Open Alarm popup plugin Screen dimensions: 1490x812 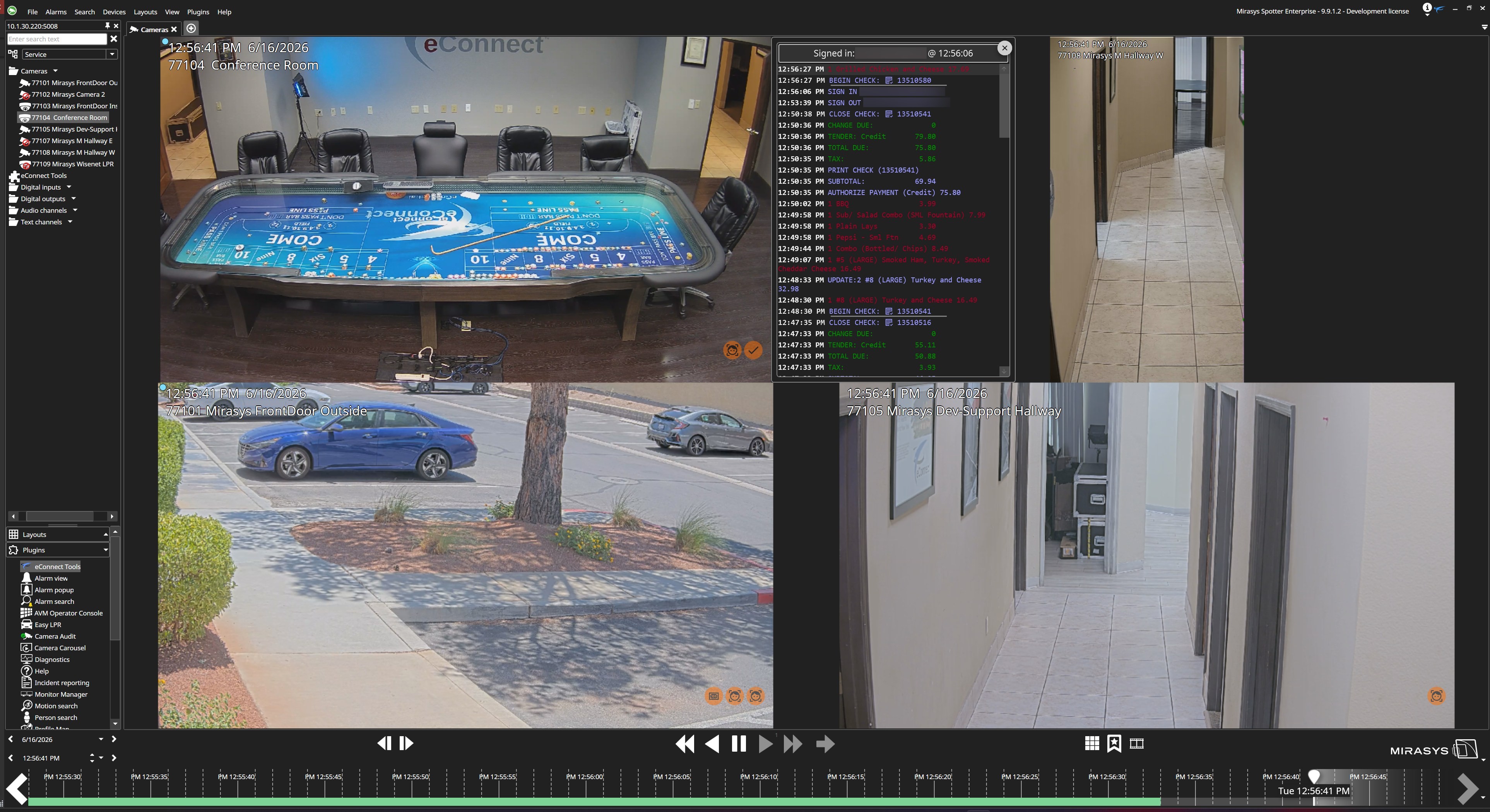[x=48, y=589]
